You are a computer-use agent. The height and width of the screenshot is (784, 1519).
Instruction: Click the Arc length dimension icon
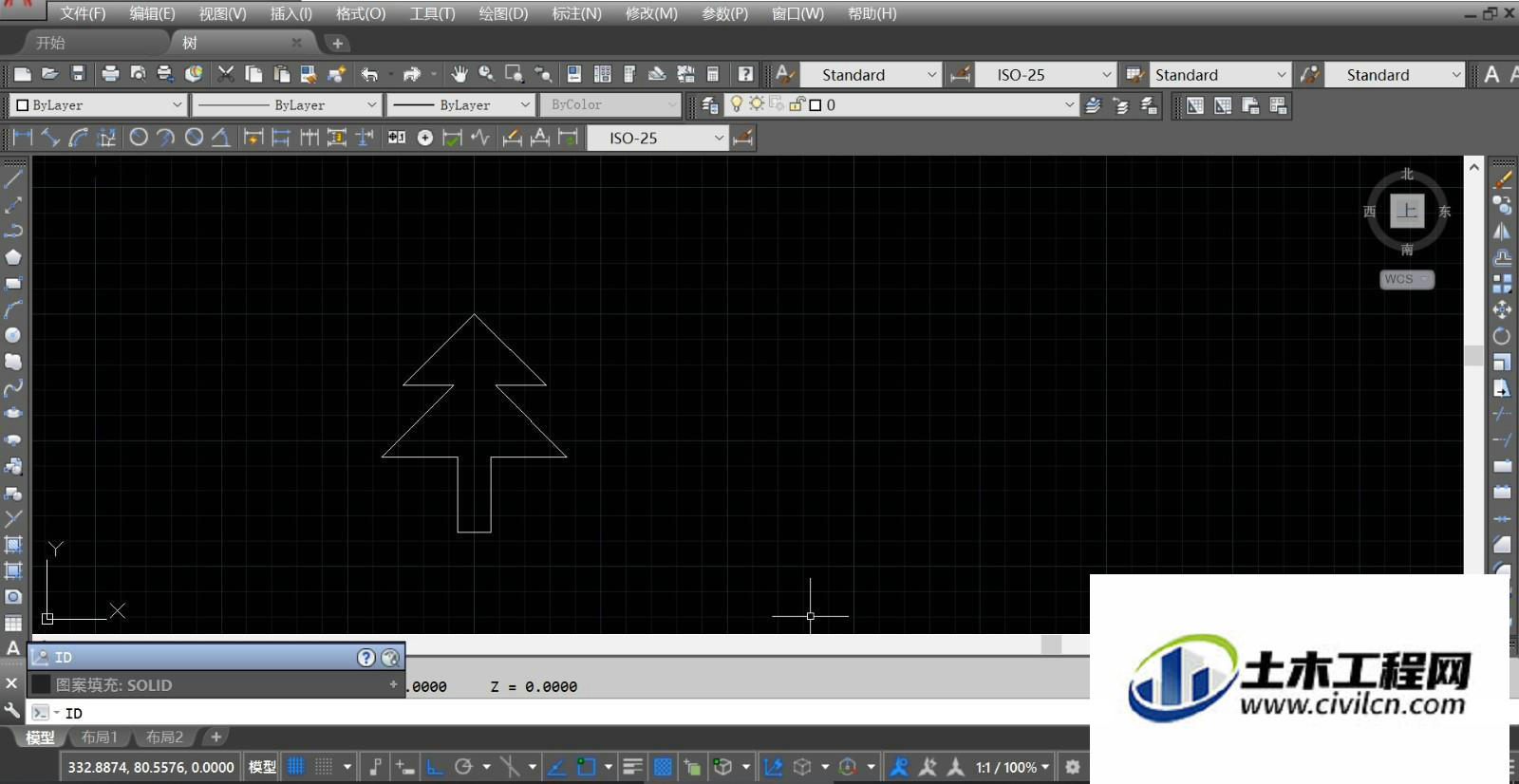pos(79,138)
